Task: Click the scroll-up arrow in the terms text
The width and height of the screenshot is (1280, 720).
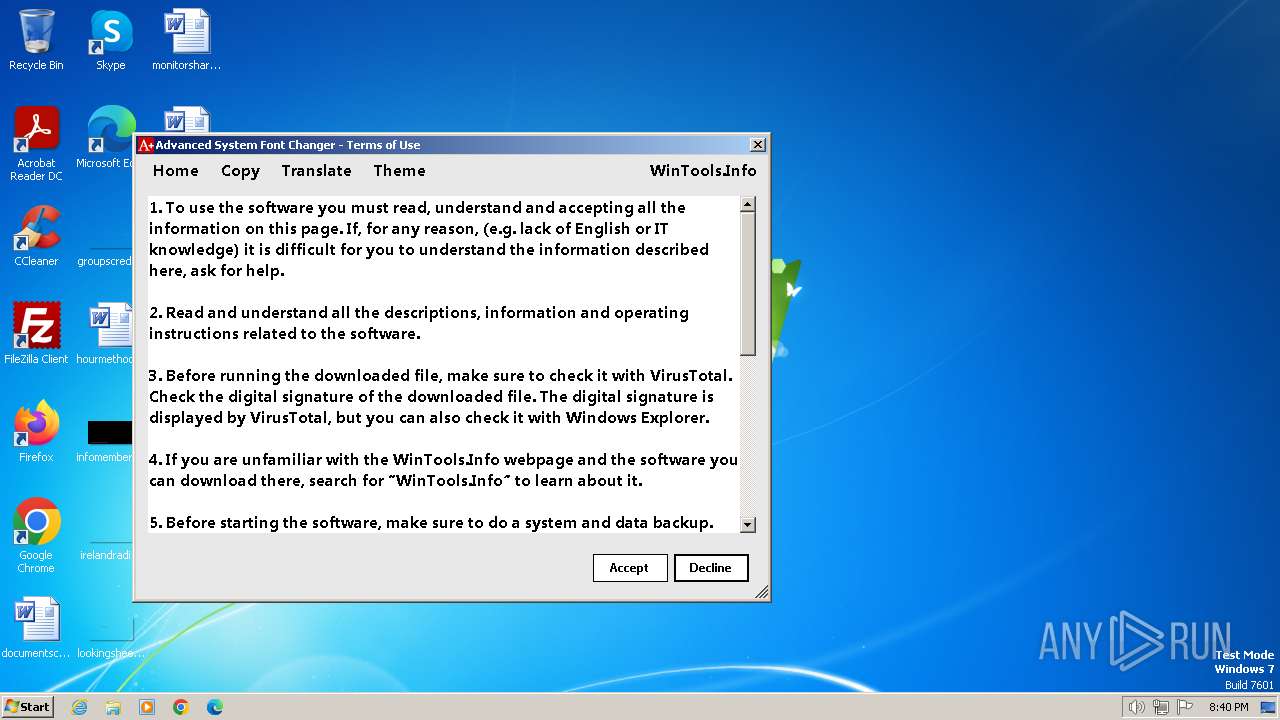Action: click(x=748, y=205)
